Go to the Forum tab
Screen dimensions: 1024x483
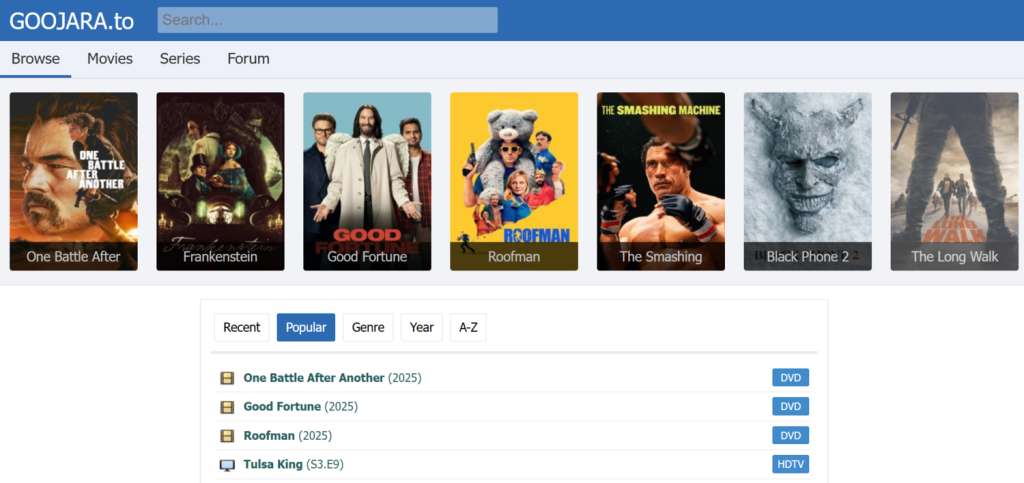(x=248, y=59)
